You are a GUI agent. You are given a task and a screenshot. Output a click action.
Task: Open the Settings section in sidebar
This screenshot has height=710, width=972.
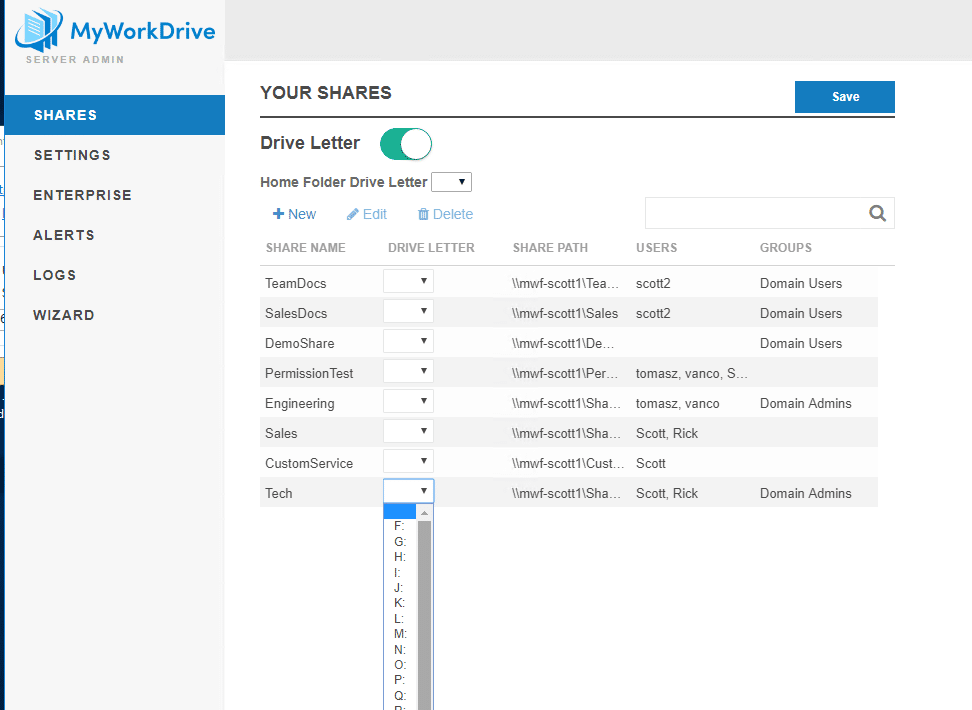(x=72, y=155)
